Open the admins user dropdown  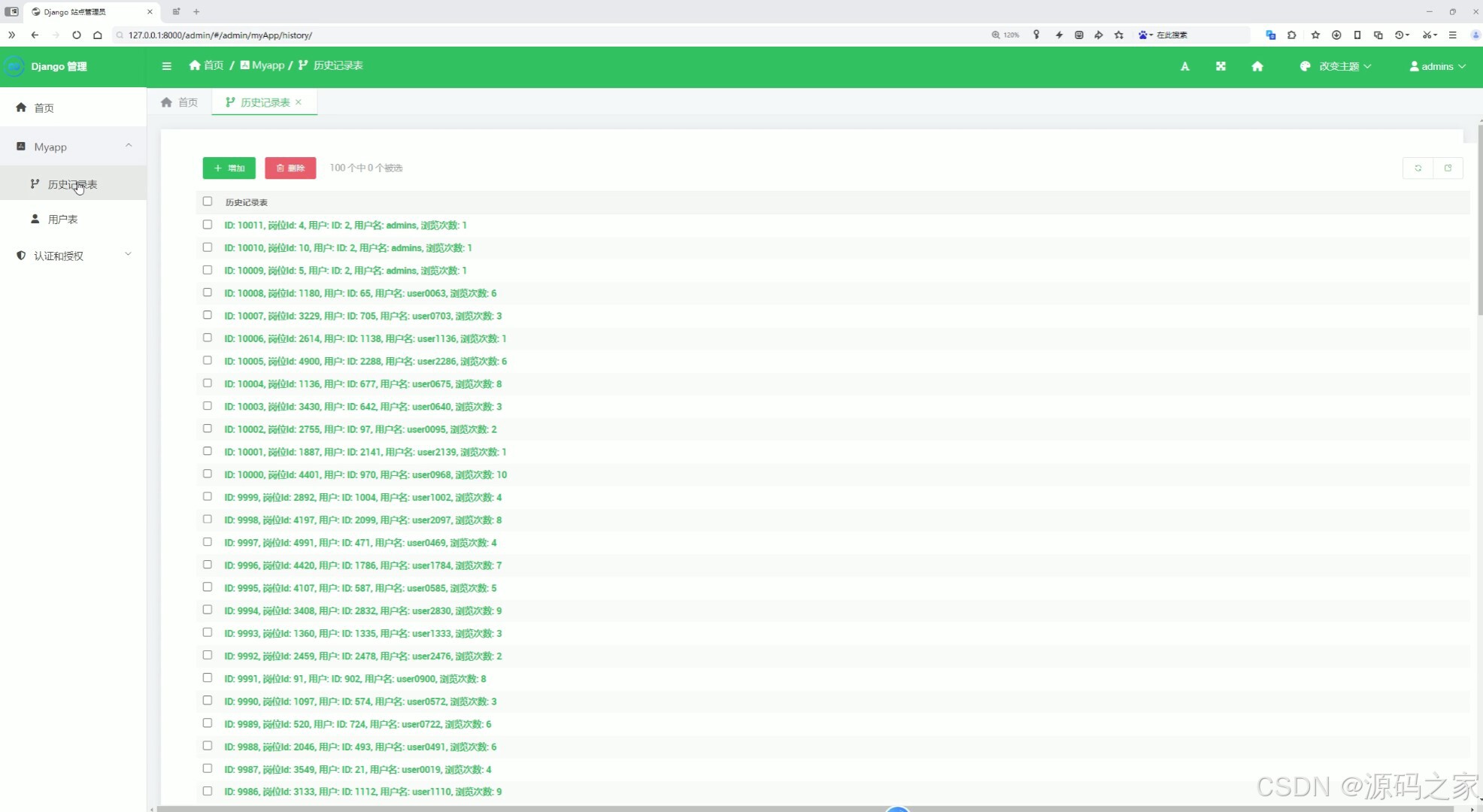click(1437, 66)
